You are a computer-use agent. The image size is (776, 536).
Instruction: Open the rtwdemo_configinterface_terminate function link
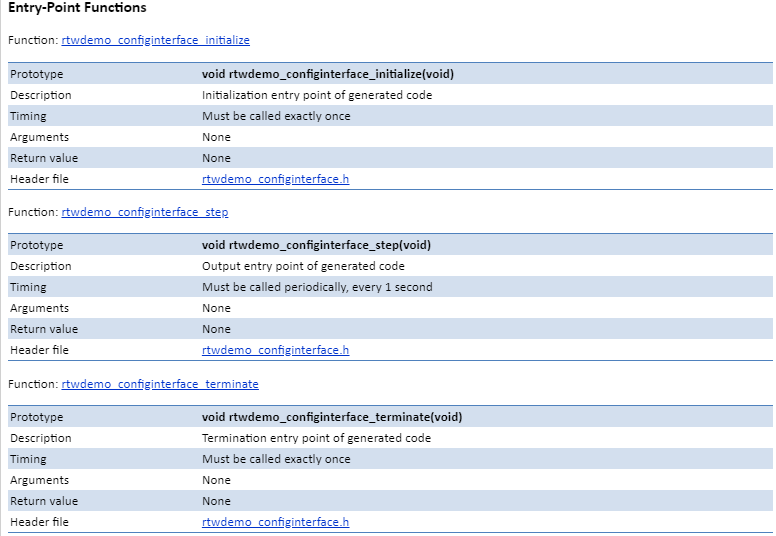coord(160,384)
